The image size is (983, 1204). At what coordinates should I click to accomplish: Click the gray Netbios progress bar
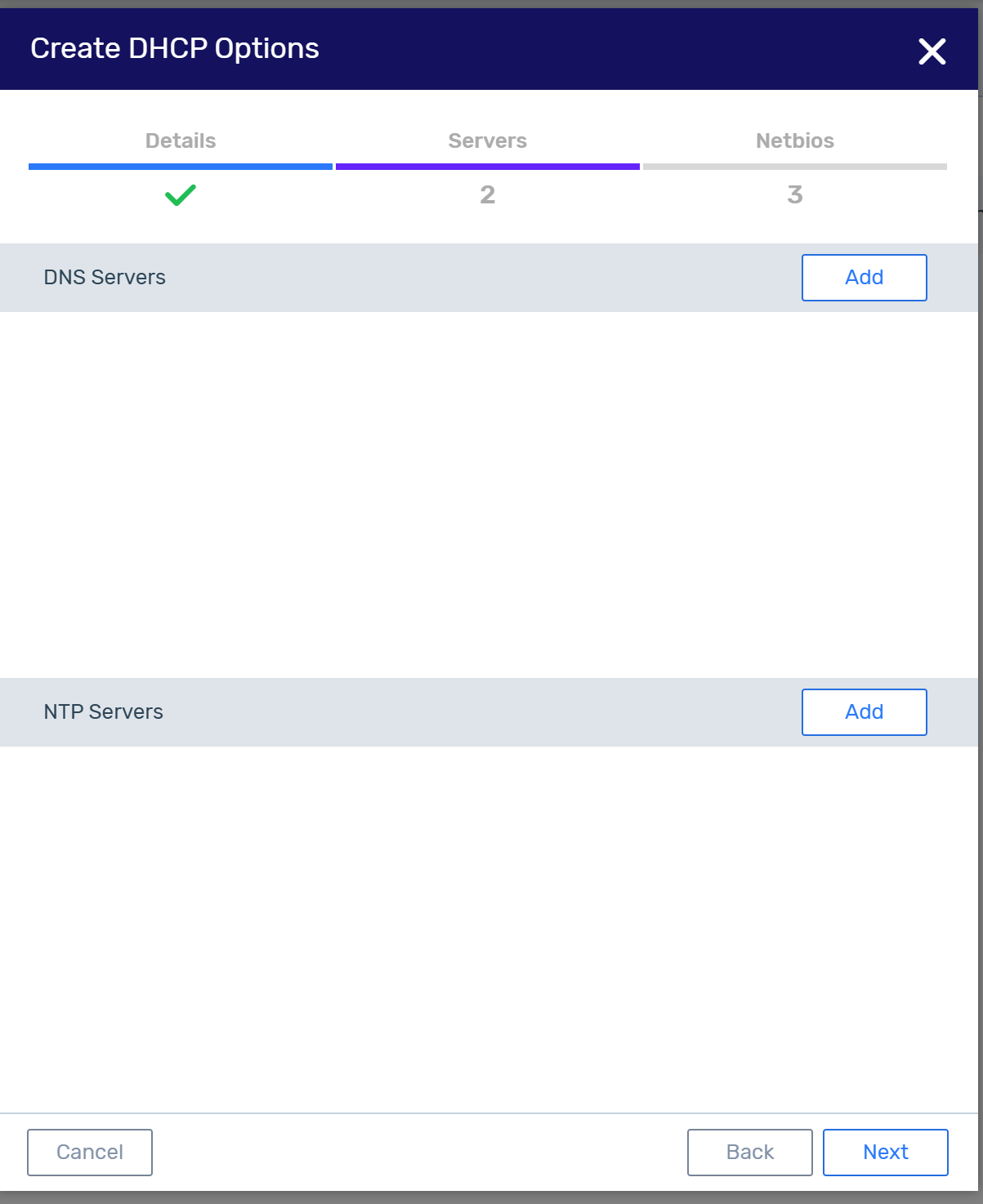pos(794,167)
